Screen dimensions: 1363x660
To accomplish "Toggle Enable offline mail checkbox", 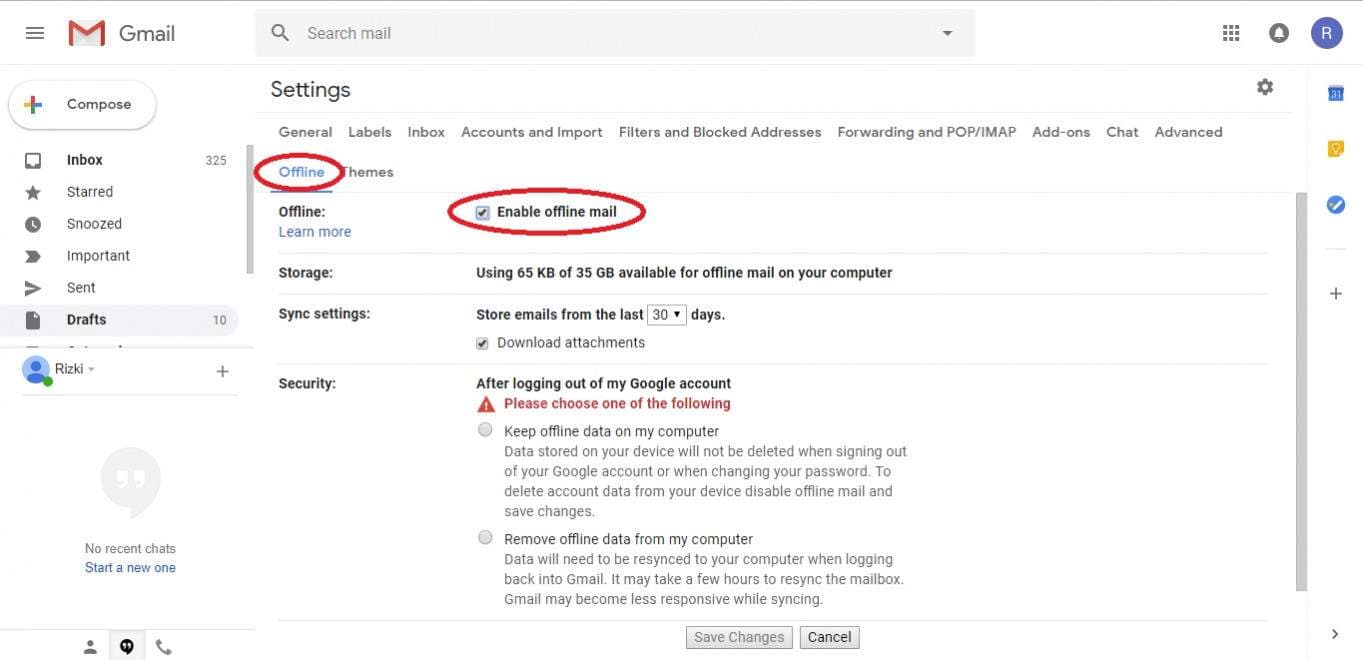I will click(483, 213).
